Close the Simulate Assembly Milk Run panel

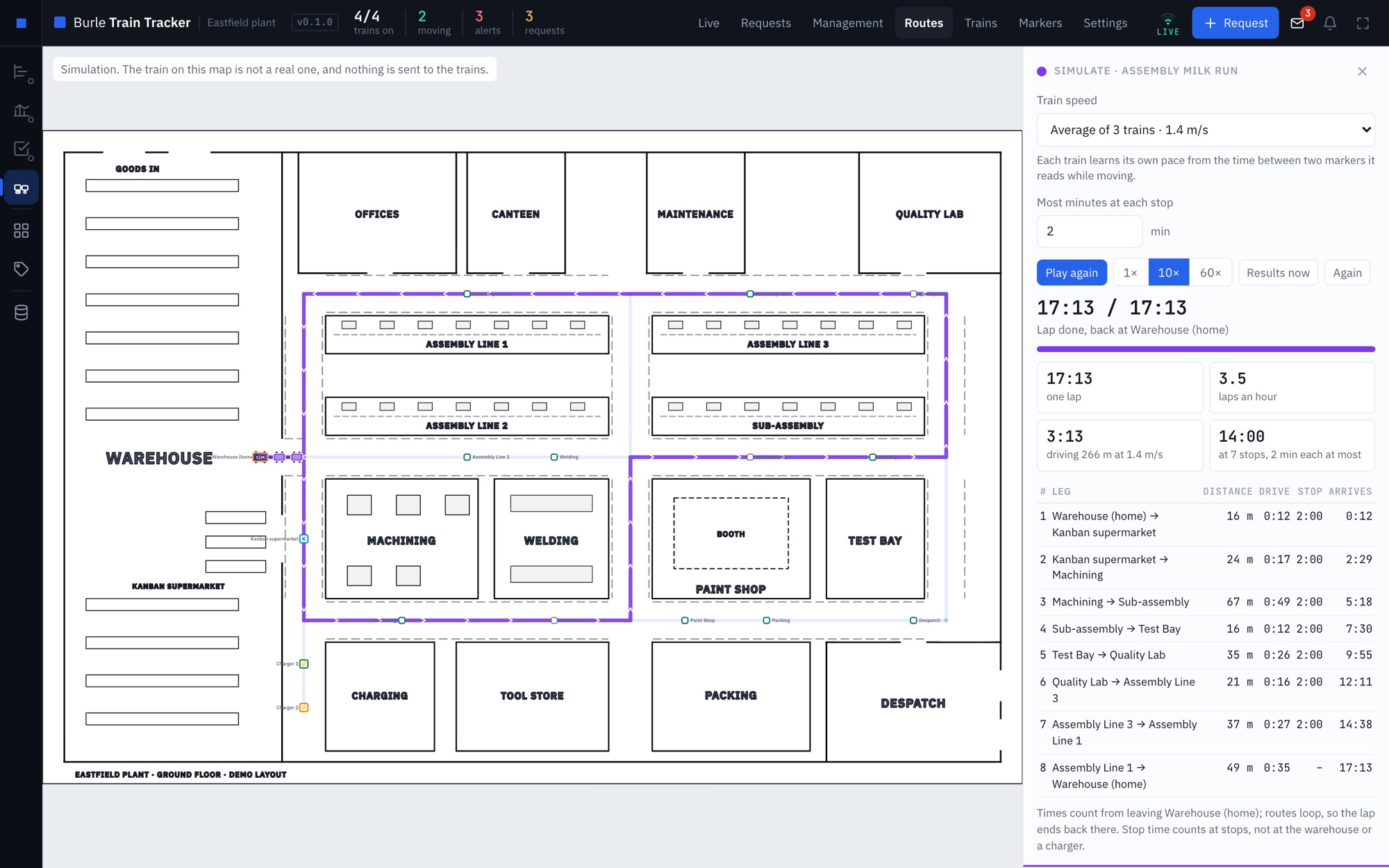[1362, 71]
